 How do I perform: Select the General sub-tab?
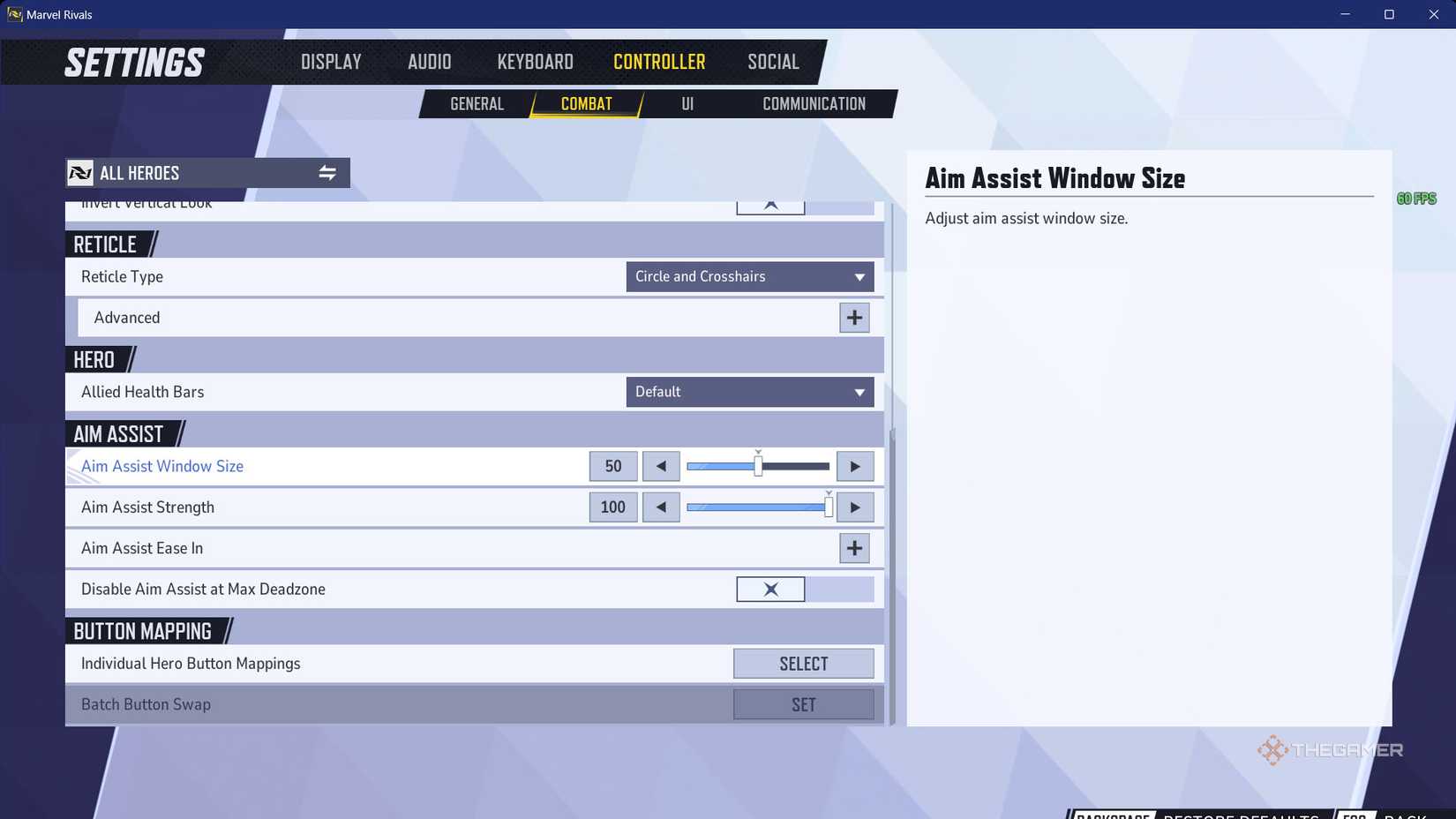coord(477,103)
